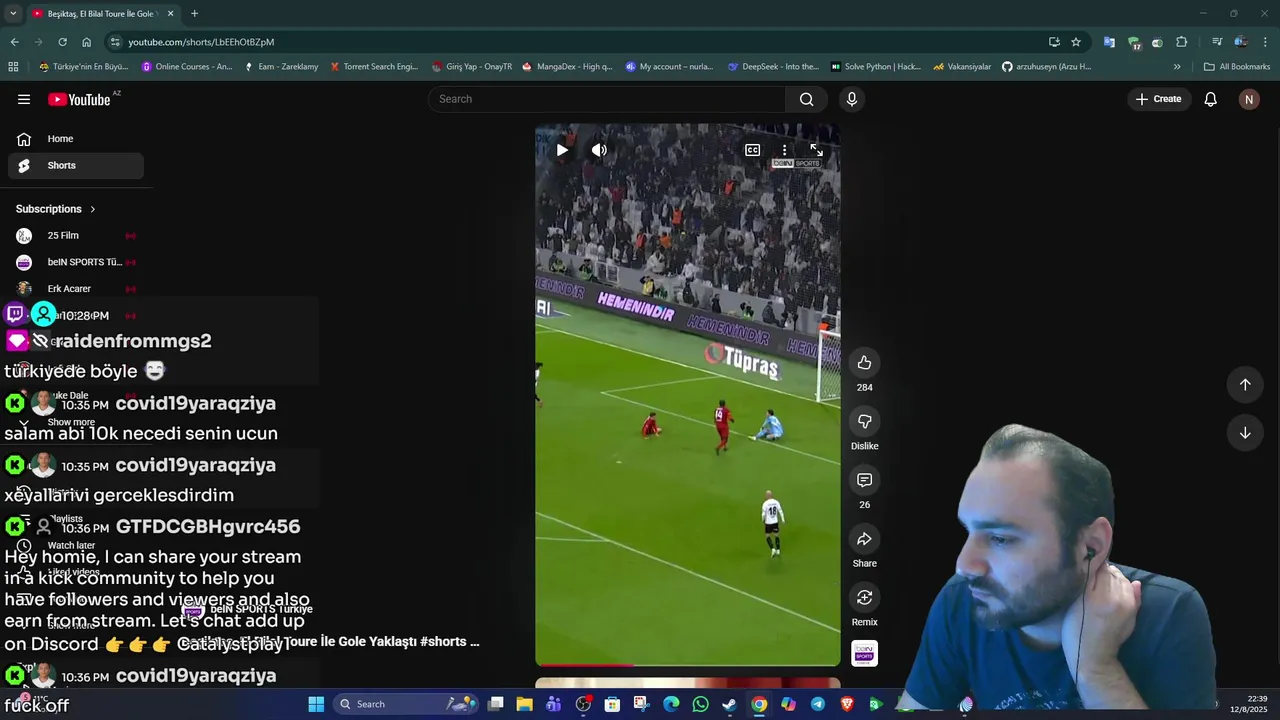The height and width of the screenshot is (720, 1280).
Task: Open the MangaDex bookmark
Action: [567, 67]
